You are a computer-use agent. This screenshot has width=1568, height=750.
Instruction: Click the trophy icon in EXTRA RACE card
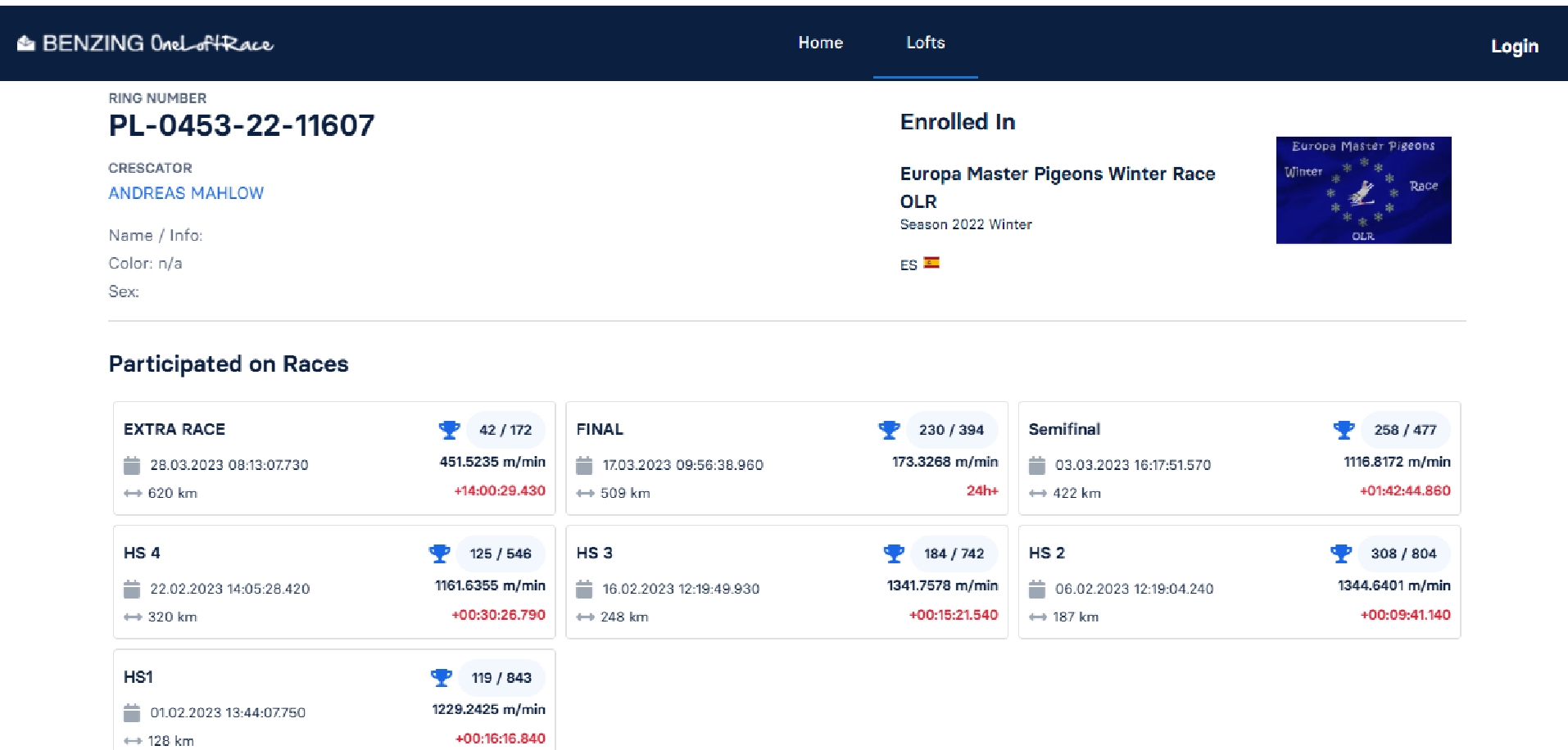point(449,430)
